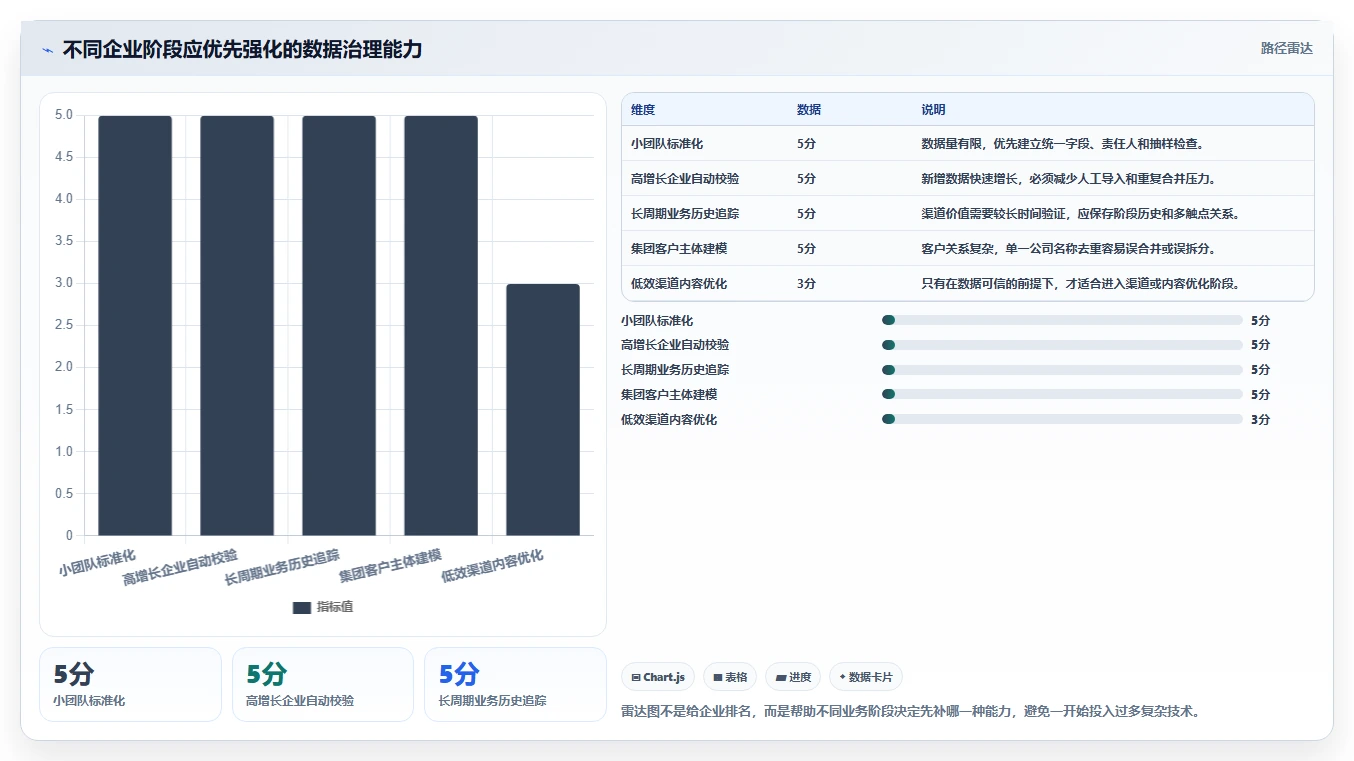Click the 维度 column header
Screen dimensions: 1354x761
click(643, 110)
